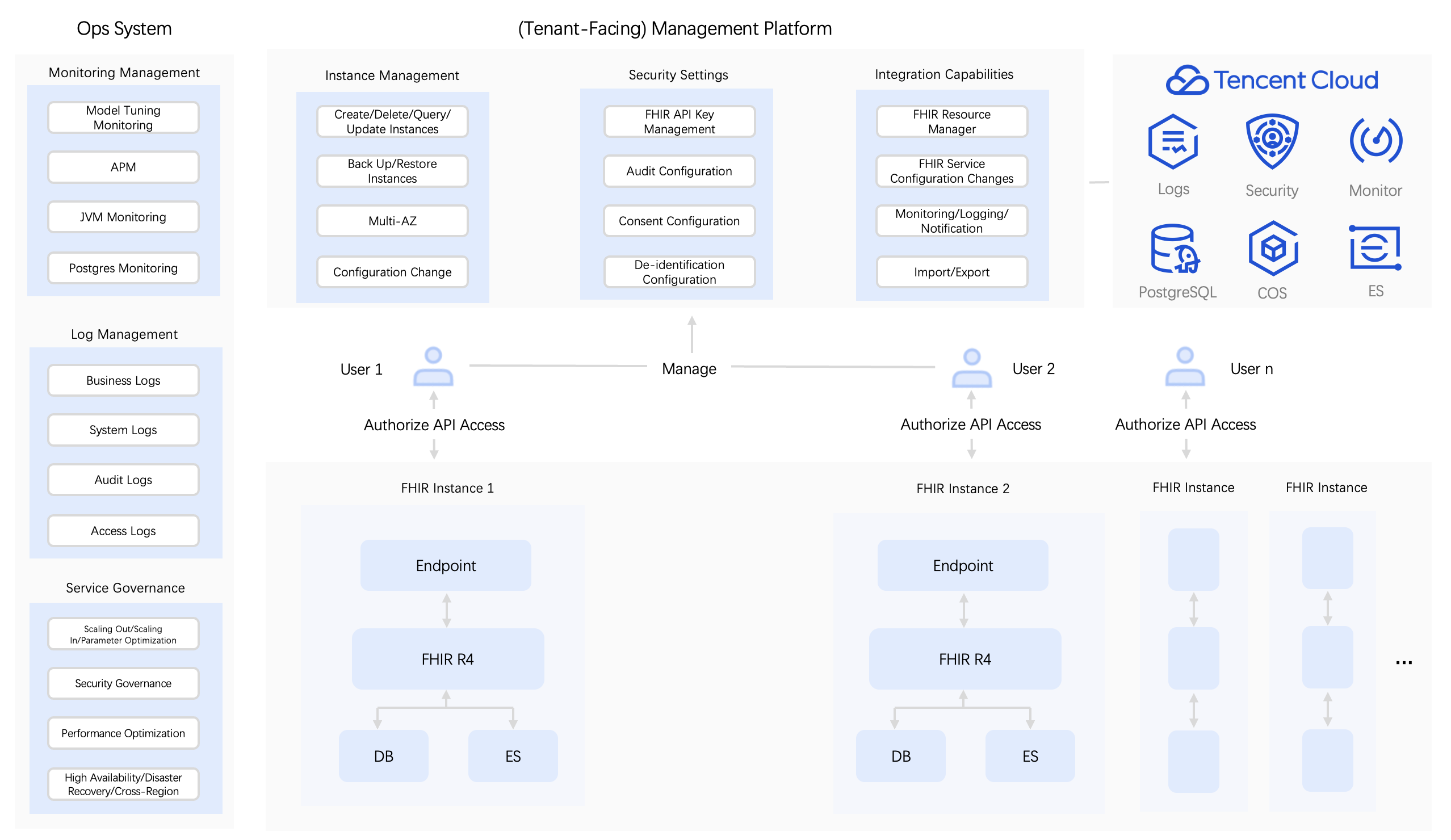Click the FHIR Instance 2 label
Image resolution: width=1451 pixels, height=840 pixels.
coord(963,488)
